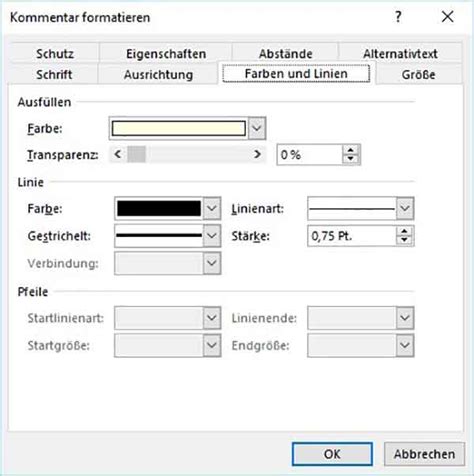This screenshot has height=476, width=474.
Task: Switch to the Schutz tab
Action: 55,53
